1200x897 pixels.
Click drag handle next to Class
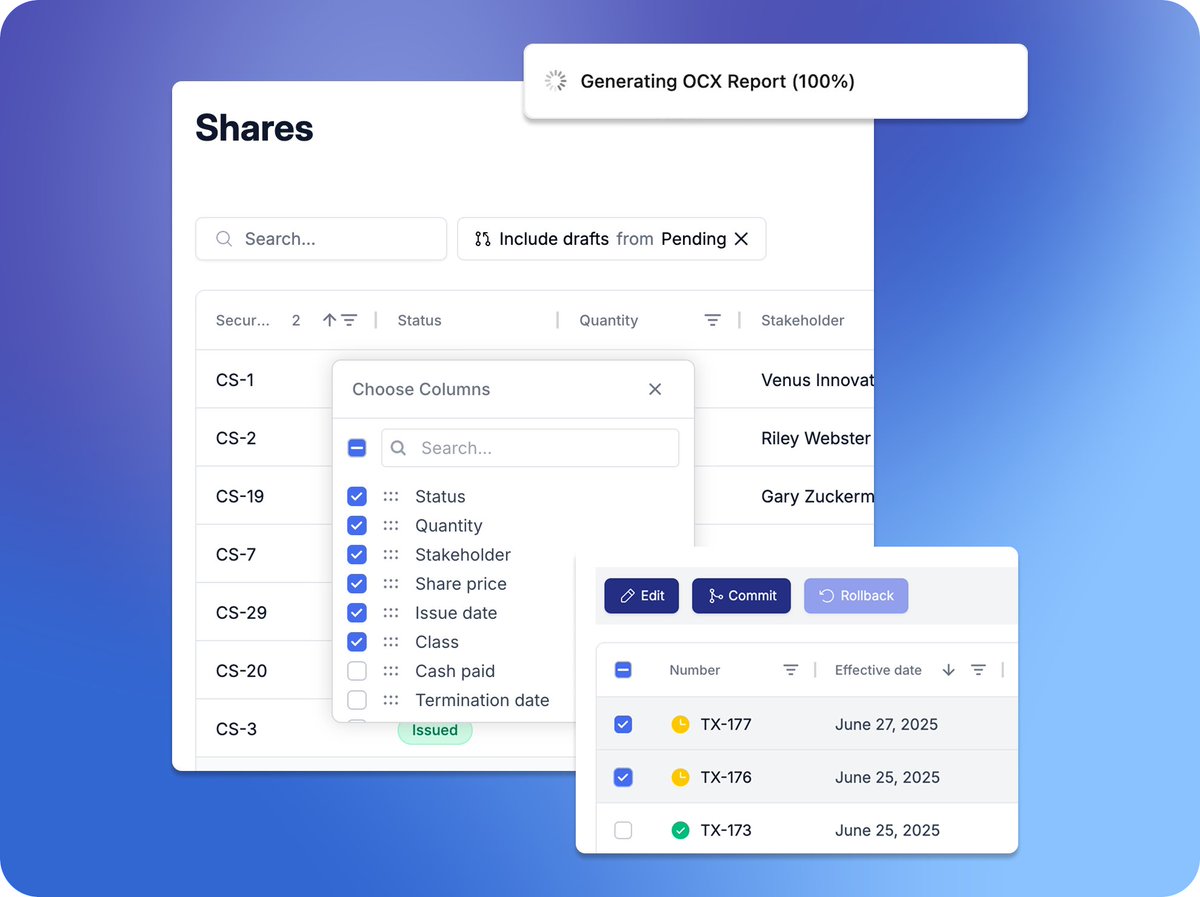(x=391, y=642)
